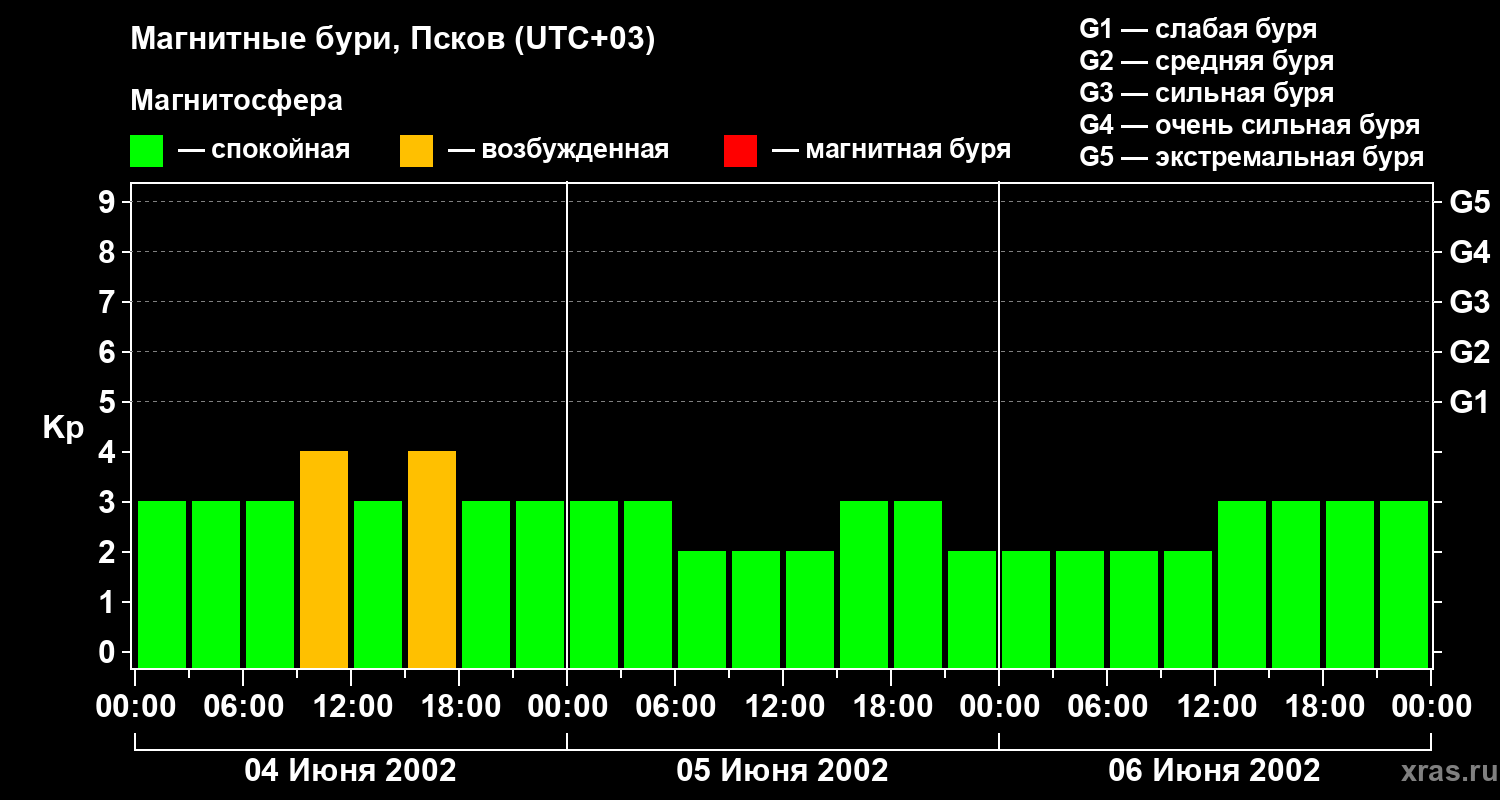Select the green bar for 00:00–03:00 on 04 Июня
1500x800 pixels.
[162, 584]
